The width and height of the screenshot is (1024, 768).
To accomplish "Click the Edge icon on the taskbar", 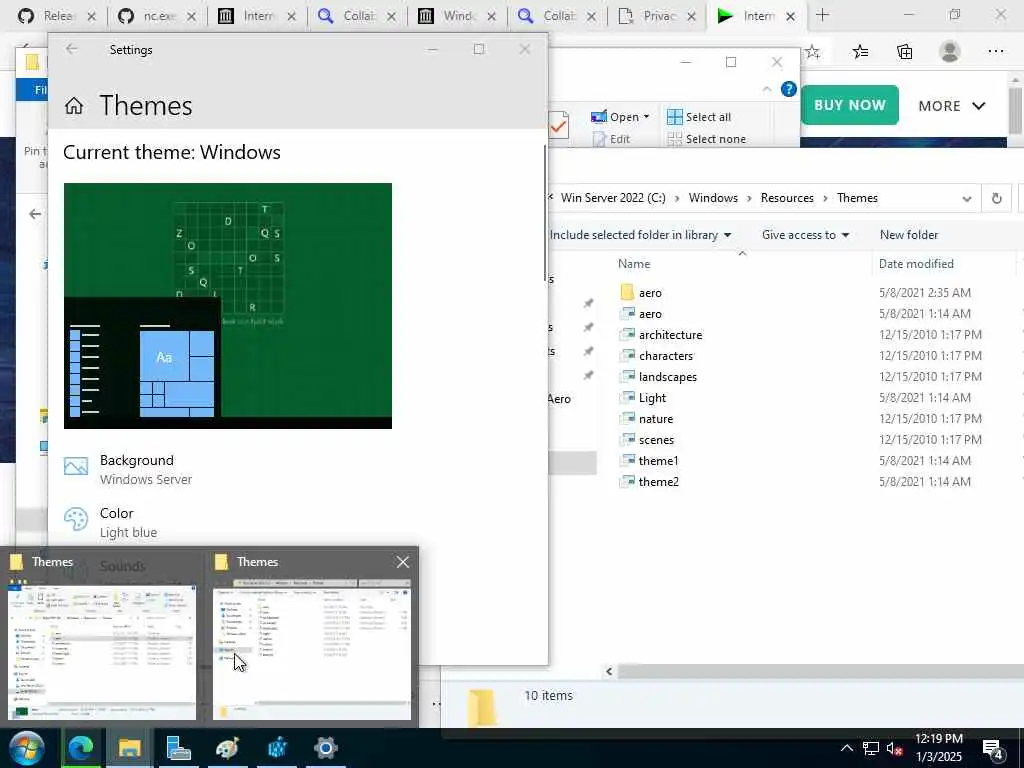I will [81, 748].
